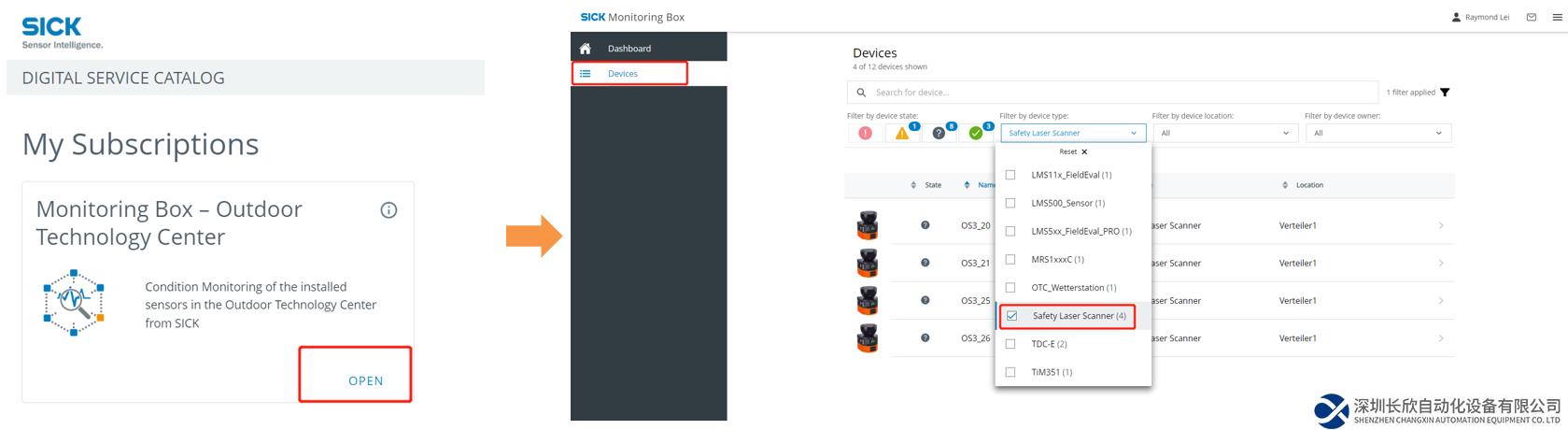Click the Dashboard home icon
The image size is (1568, 430).
[586, 49]
